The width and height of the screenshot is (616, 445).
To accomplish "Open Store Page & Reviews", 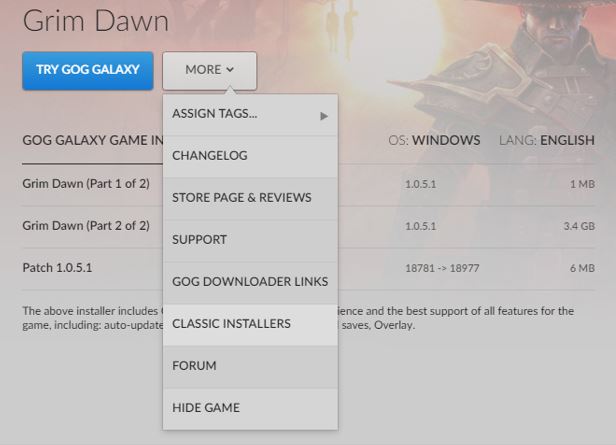I will coord(250,198).
